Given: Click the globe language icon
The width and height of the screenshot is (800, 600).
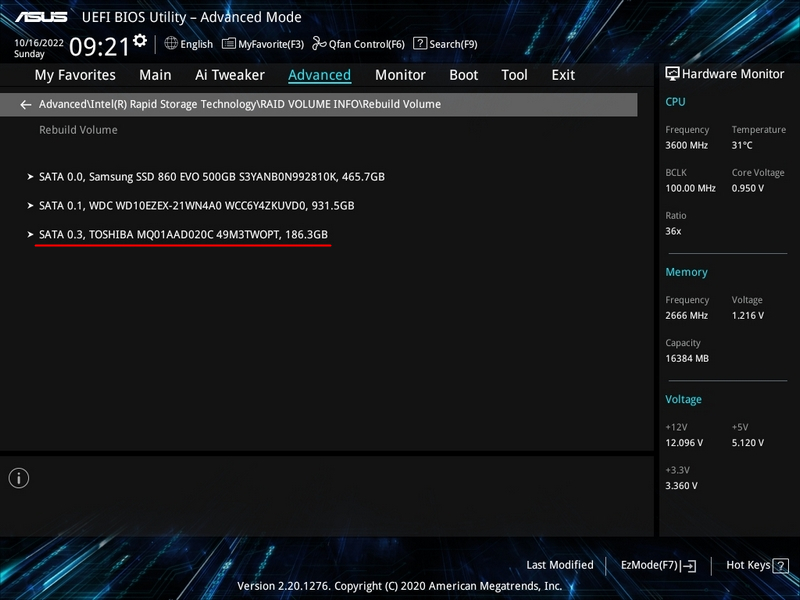Looking at the screenshot, I should tap(171, 43).
